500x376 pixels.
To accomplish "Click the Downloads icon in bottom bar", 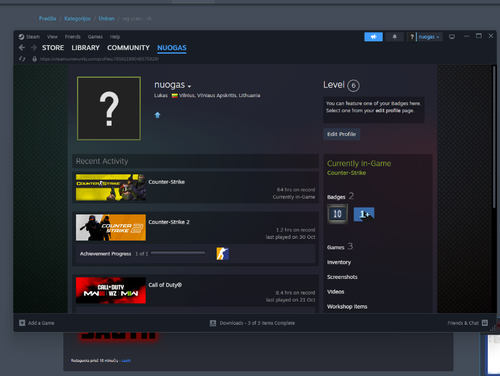I will point(213,323).
